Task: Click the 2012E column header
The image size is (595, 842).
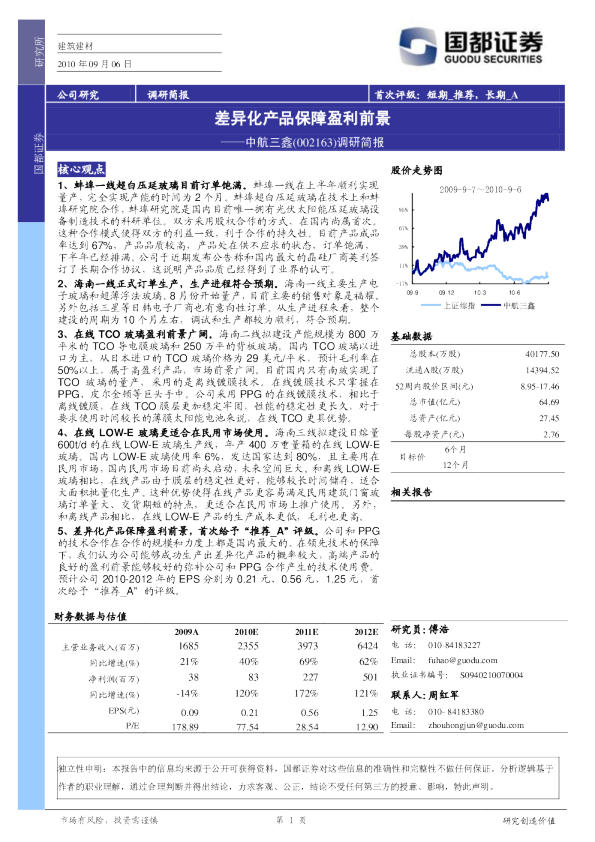Action: [366, 632]
